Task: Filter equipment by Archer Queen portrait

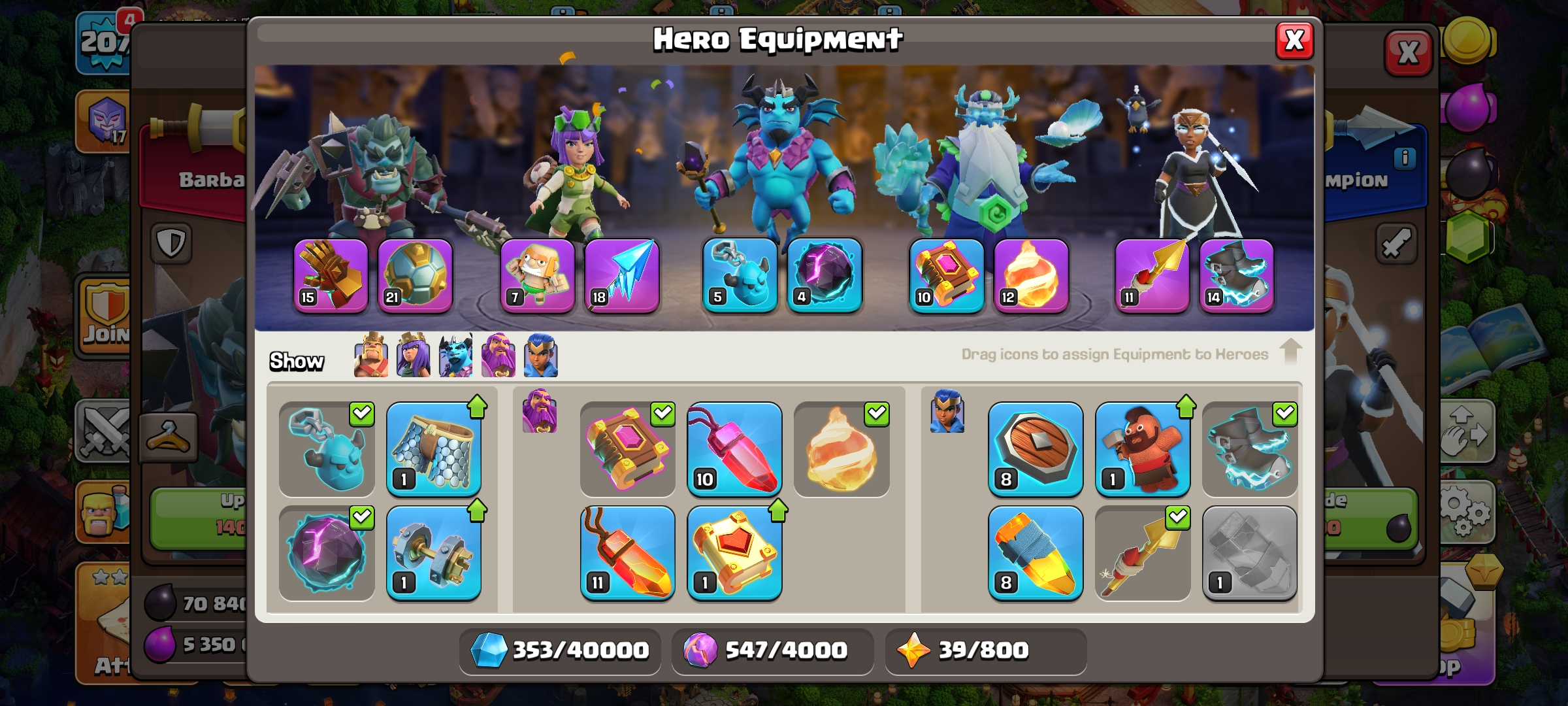Action: click(414, 355)
